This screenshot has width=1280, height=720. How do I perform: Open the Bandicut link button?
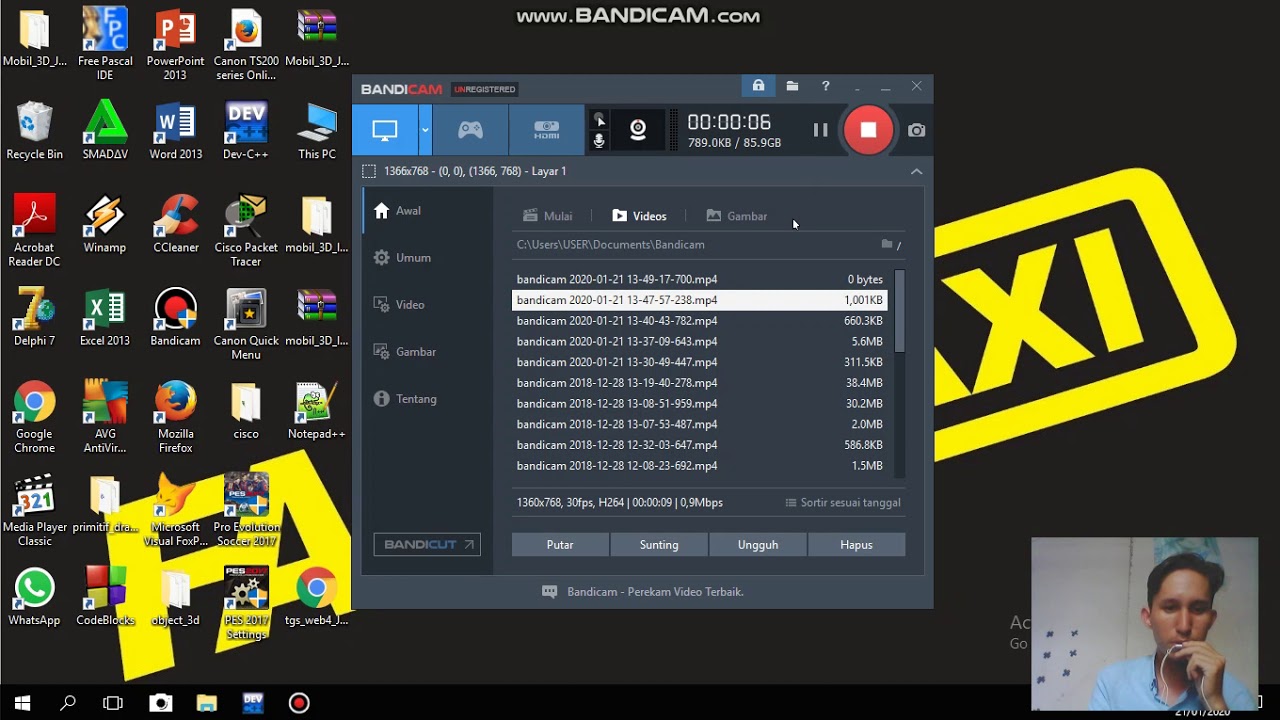[427, 545]
